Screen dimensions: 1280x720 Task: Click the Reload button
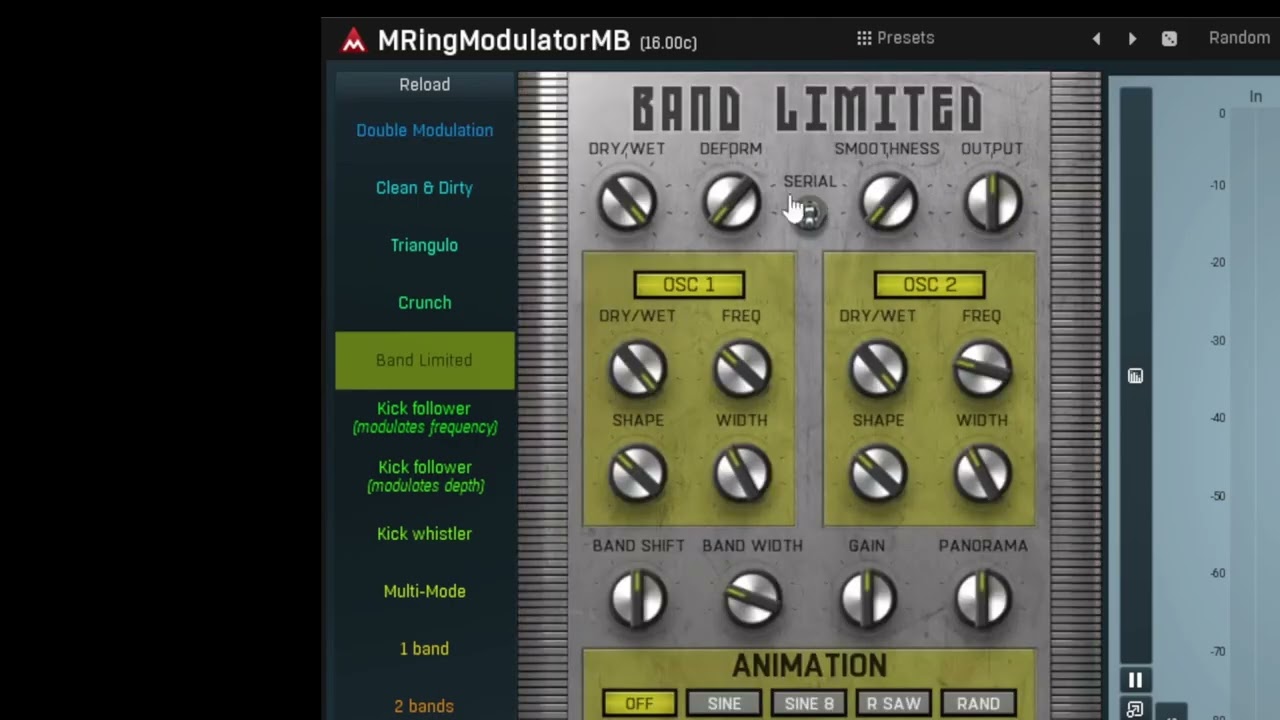tap(425, 85)
